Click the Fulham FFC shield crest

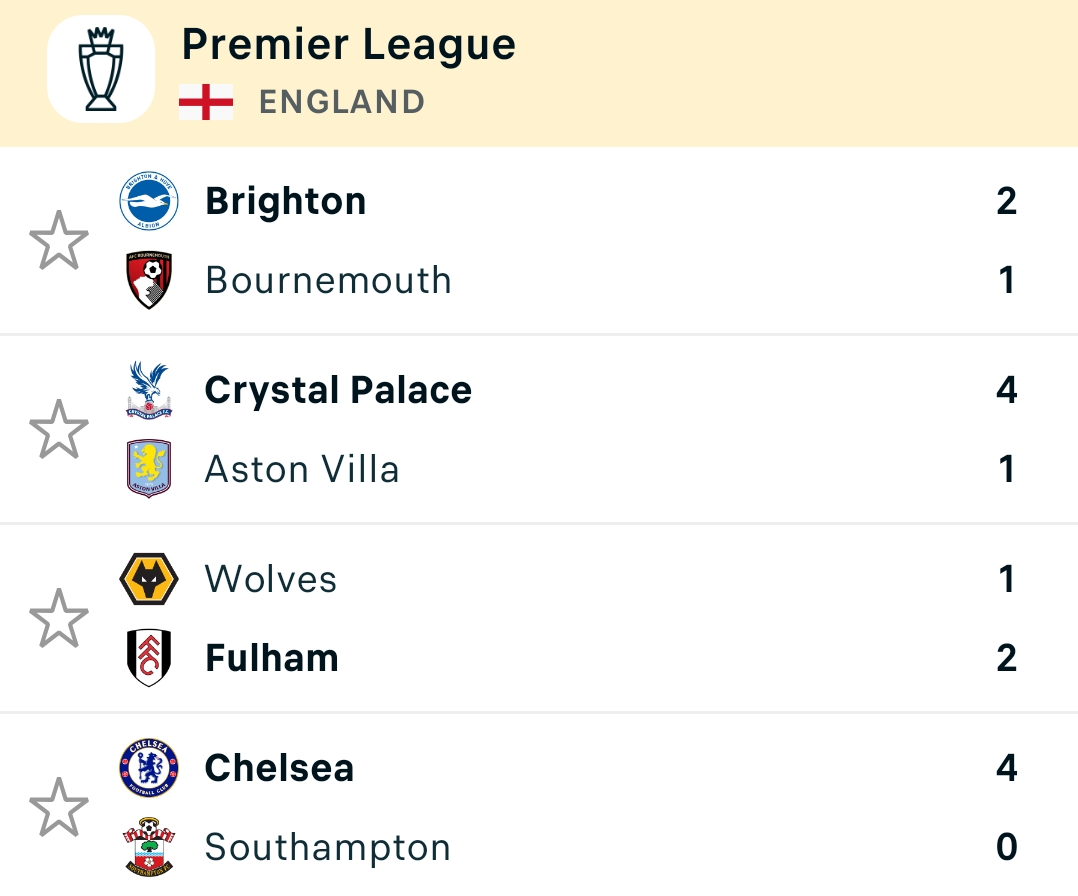[x=149, y=657]
